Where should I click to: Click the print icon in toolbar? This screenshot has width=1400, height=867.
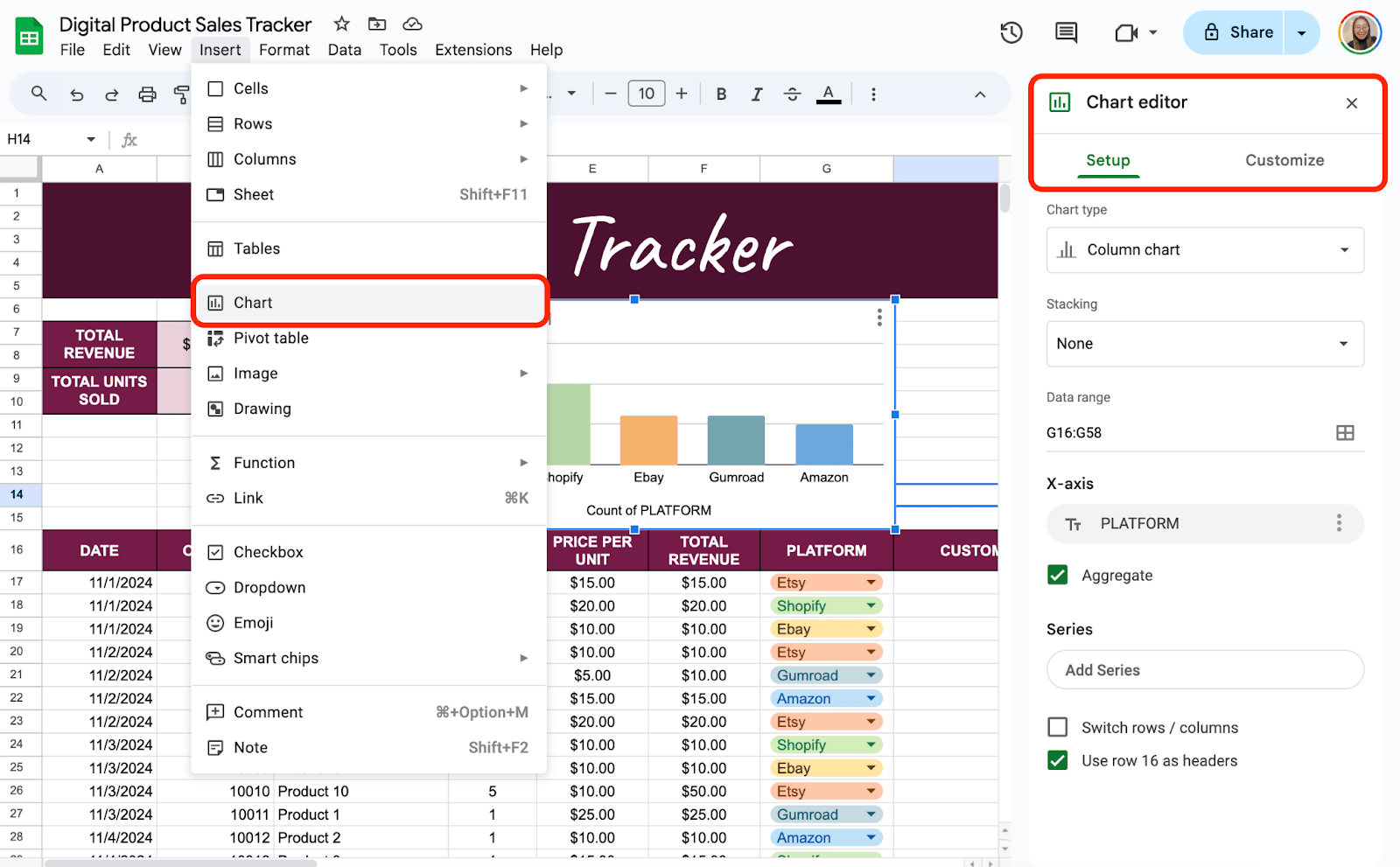click(x=147, y=94)
